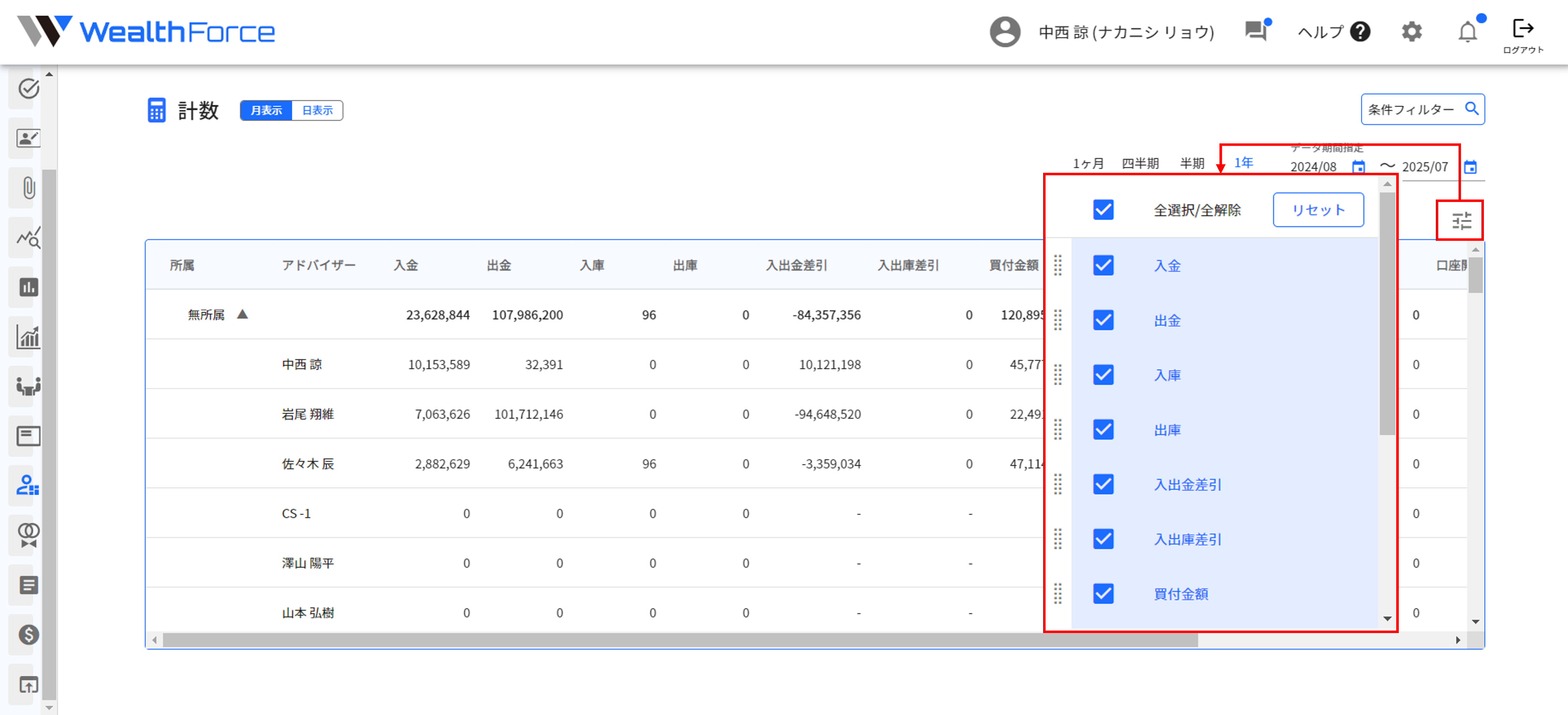This screenshot has width=1568, height=715.
Task: Switch to the 日表示 tab
Action: pyautogui.click(x=317, y=110)
